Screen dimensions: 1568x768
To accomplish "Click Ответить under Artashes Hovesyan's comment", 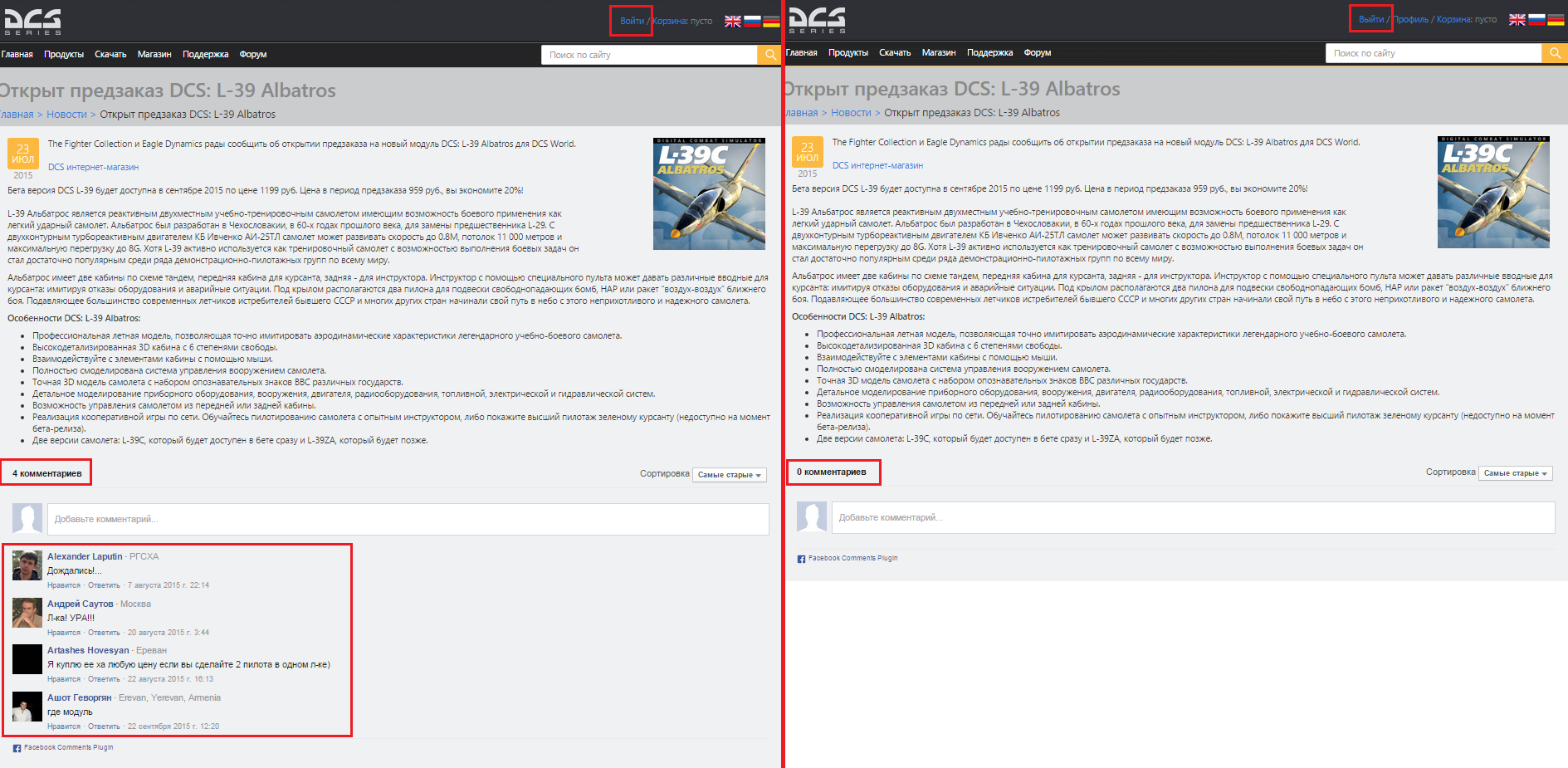I will pyautogui.click(x=104, y=679).
